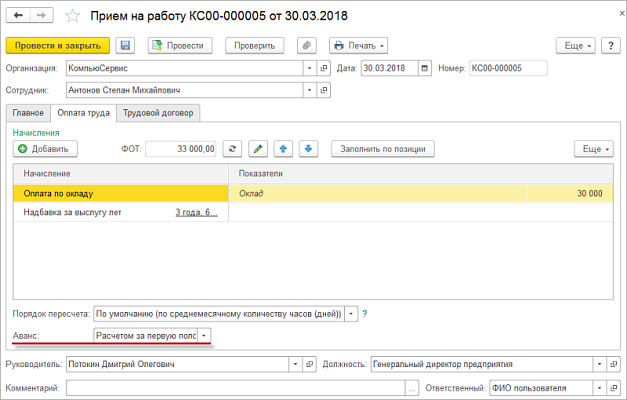Move accrual row up with arrow
Viewport: 627px width, 400px height.
pos(283,149)
